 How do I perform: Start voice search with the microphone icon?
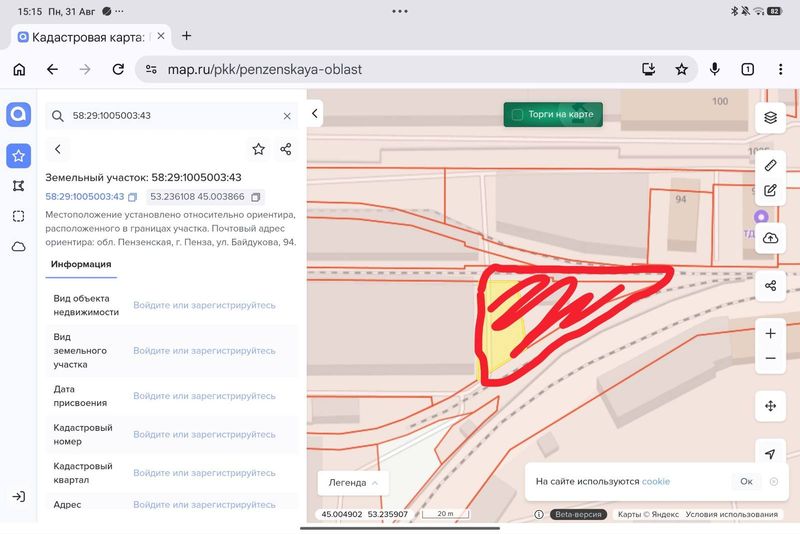point(715,69)
